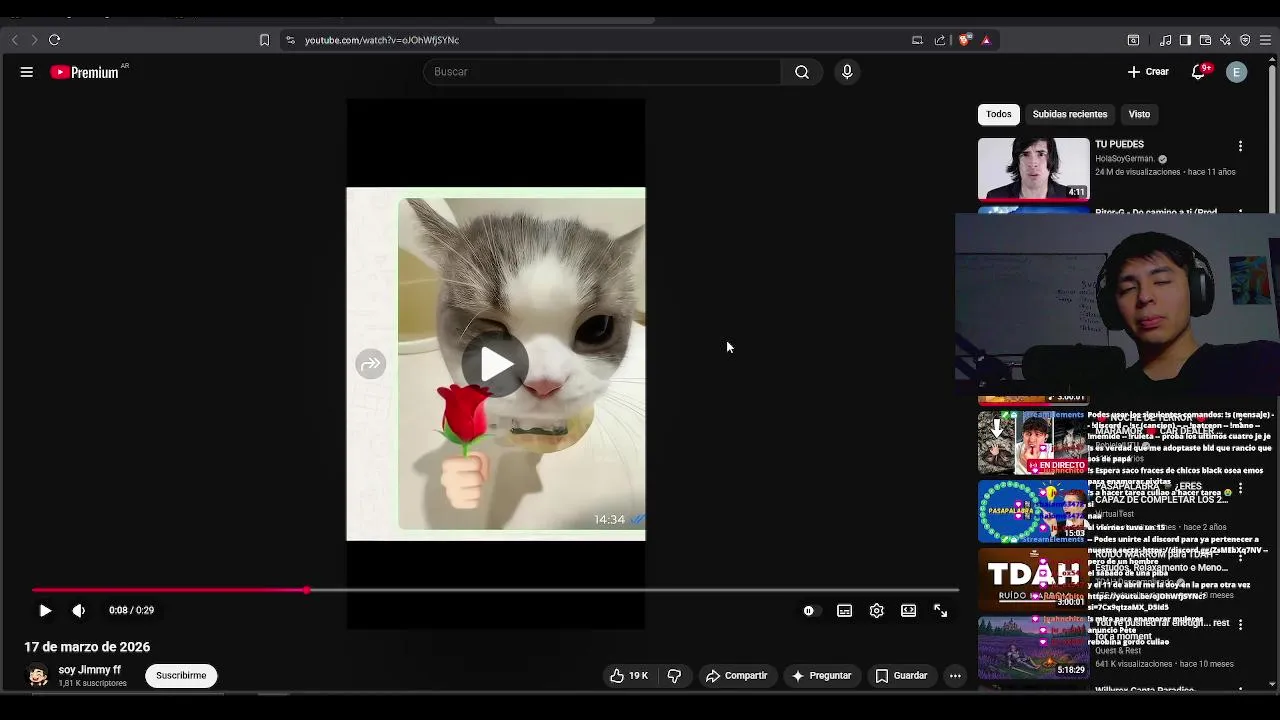Open options menu for TU PUEDES video
The image size is (1280, 720).
click(x=1240, y=146)
